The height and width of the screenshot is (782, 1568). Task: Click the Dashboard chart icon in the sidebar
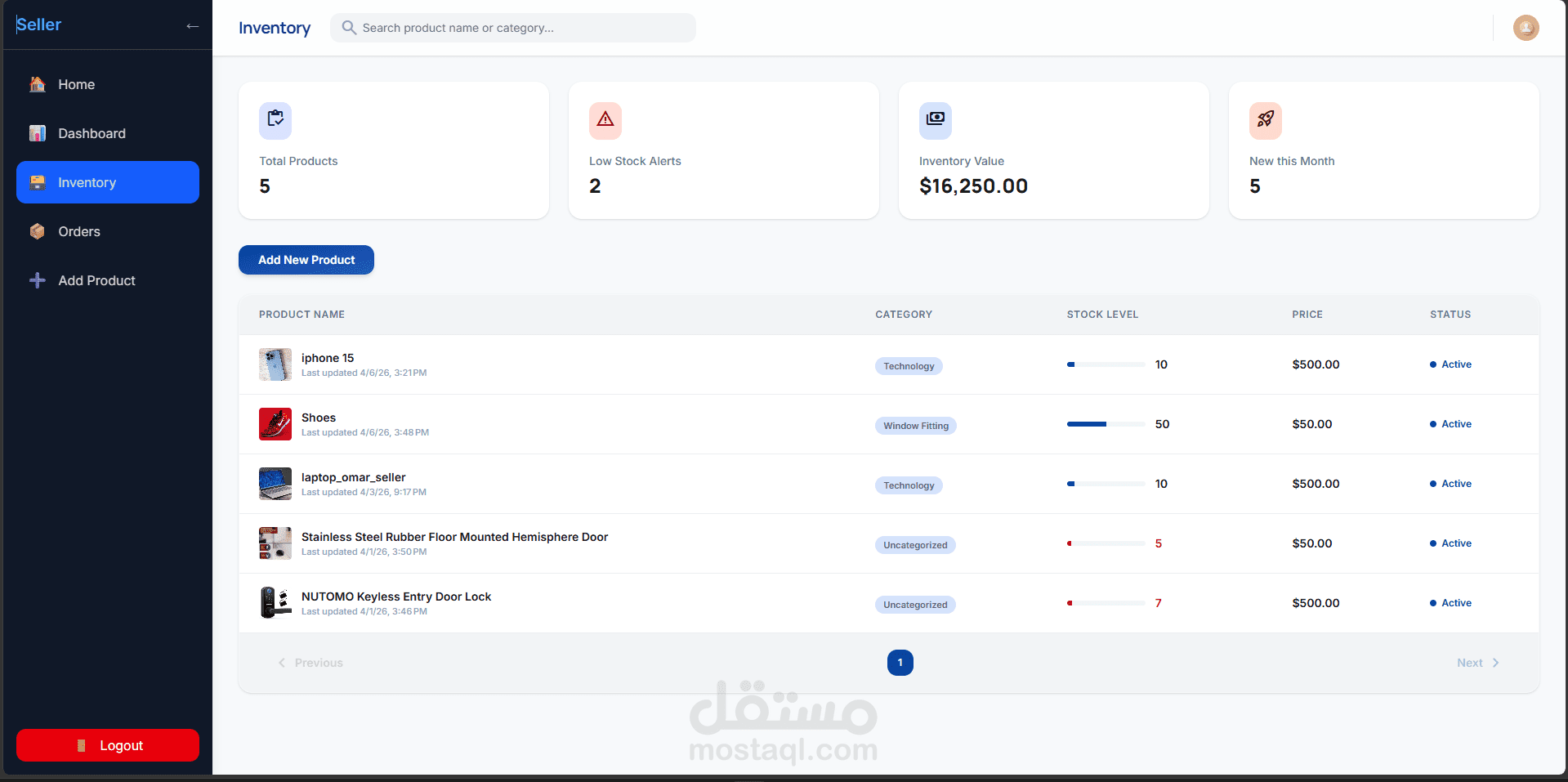pos(38,133)
